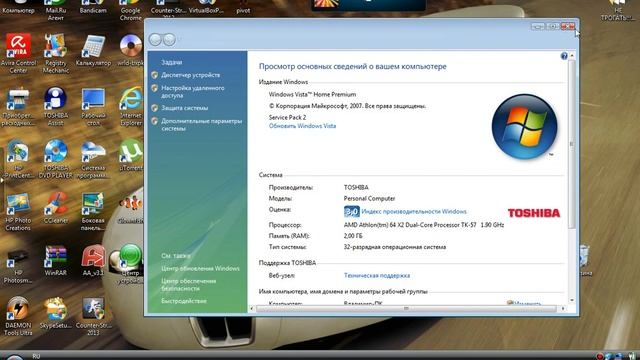640x360 pixels.
Task: Open Настройка удаленного доступа link
Action: [192, 91]
